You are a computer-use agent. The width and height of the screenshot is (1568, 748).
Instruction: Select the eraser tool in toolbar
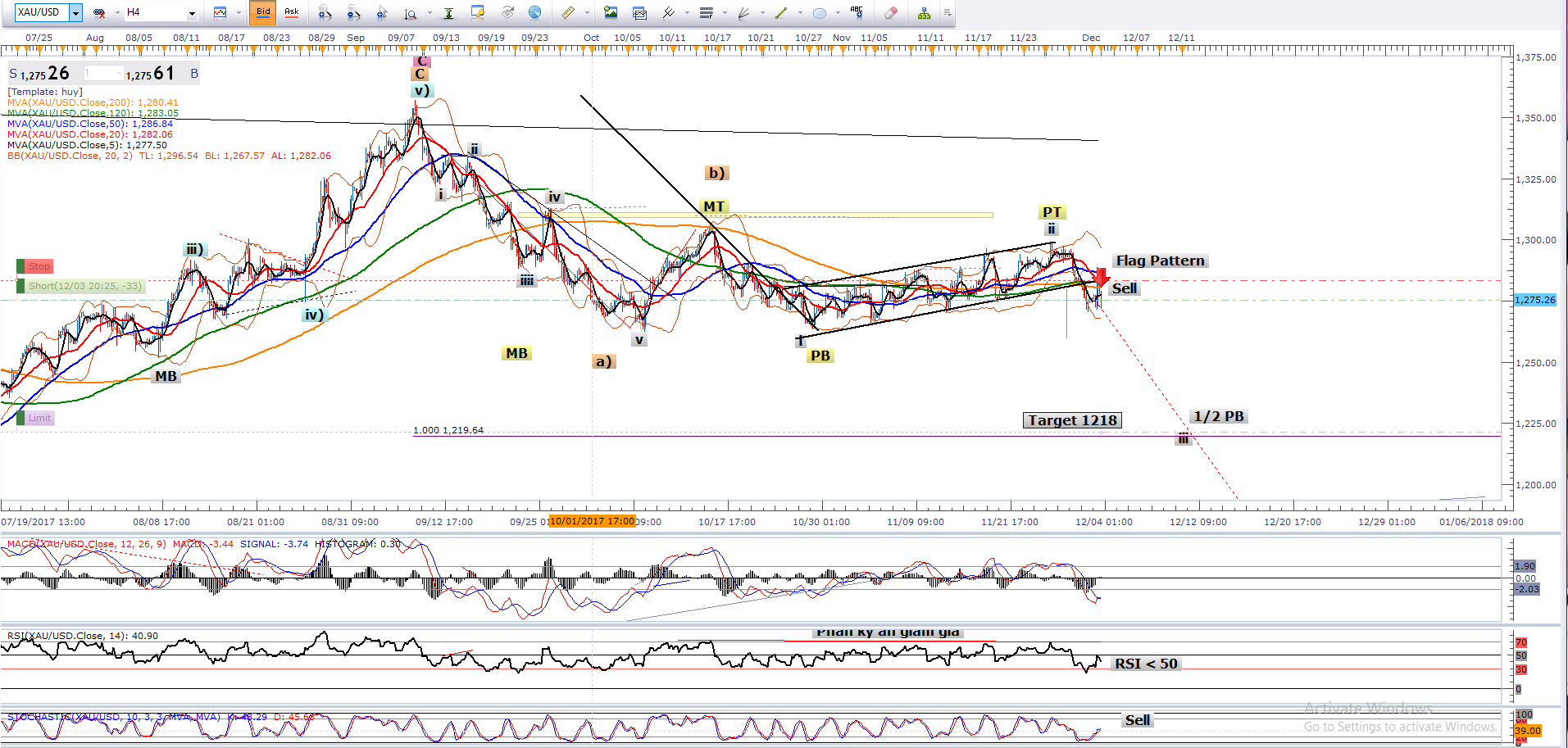point(891,12)
